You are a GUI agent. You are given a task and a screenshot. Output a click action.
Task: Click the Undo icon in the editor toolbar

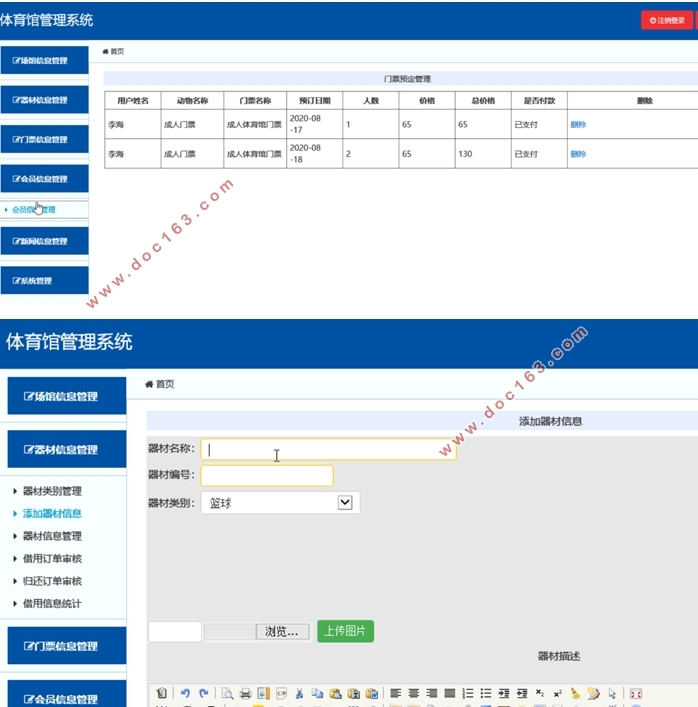(185, 693)
